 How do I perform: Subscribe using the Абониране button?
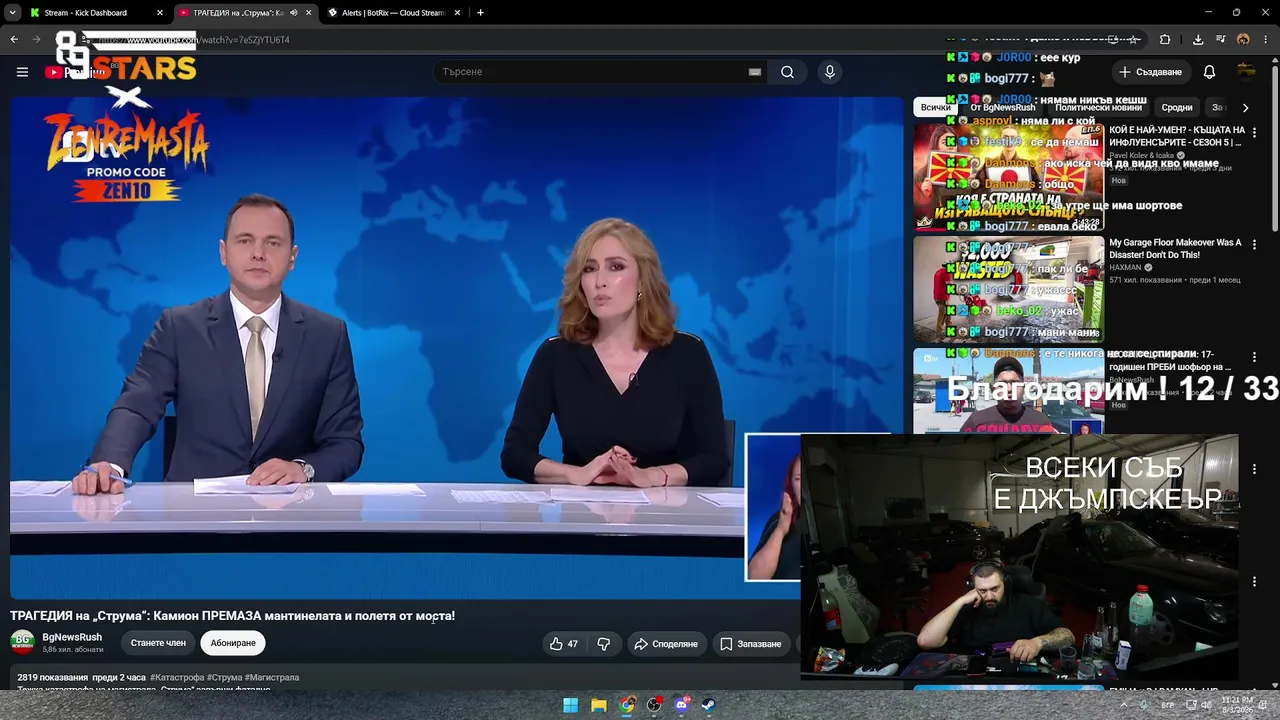coord(233,643)
